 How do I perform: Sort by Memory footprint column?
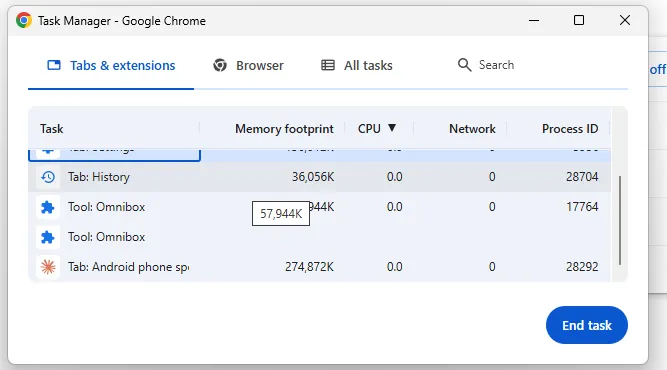284,129
